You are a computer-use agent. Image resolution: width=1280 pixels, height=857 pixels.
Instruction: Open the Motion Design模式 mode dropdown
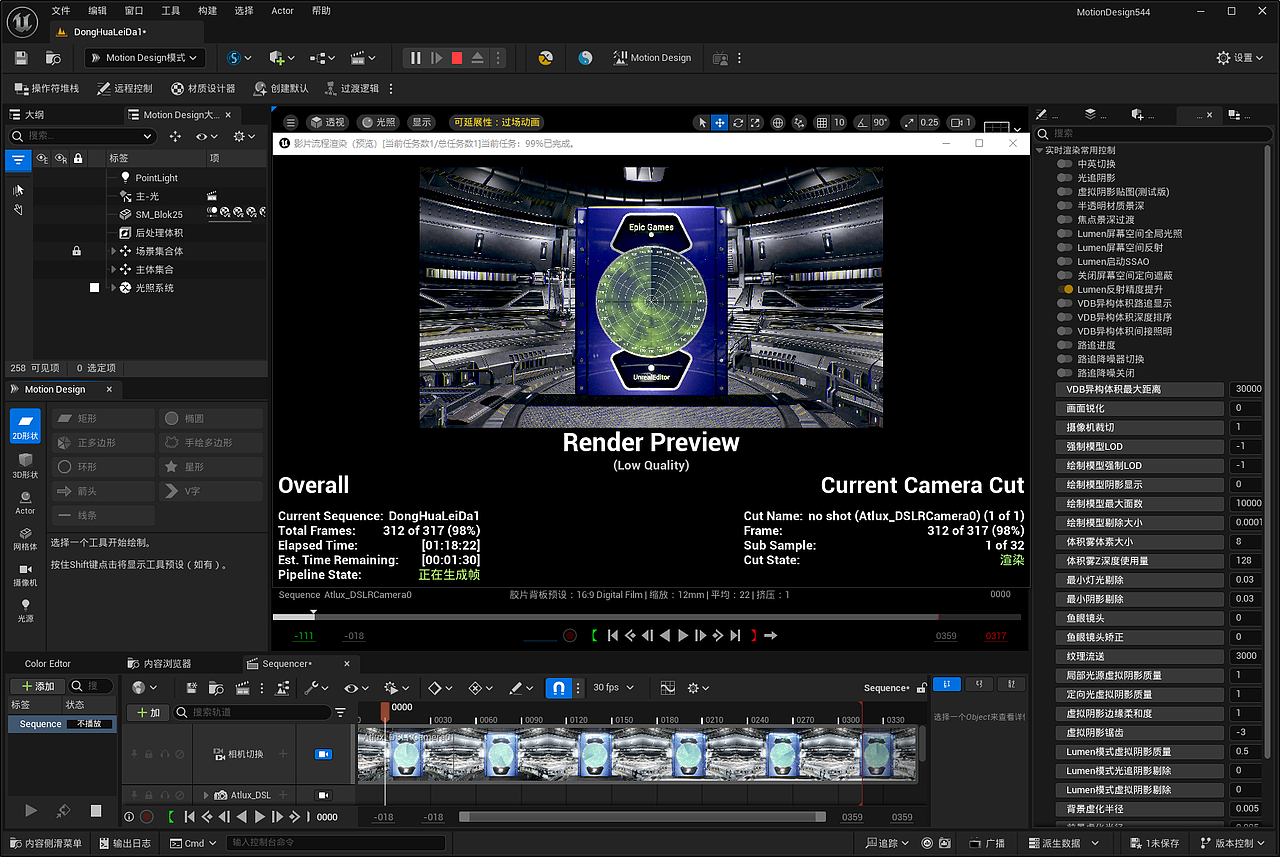pos(145,58)
